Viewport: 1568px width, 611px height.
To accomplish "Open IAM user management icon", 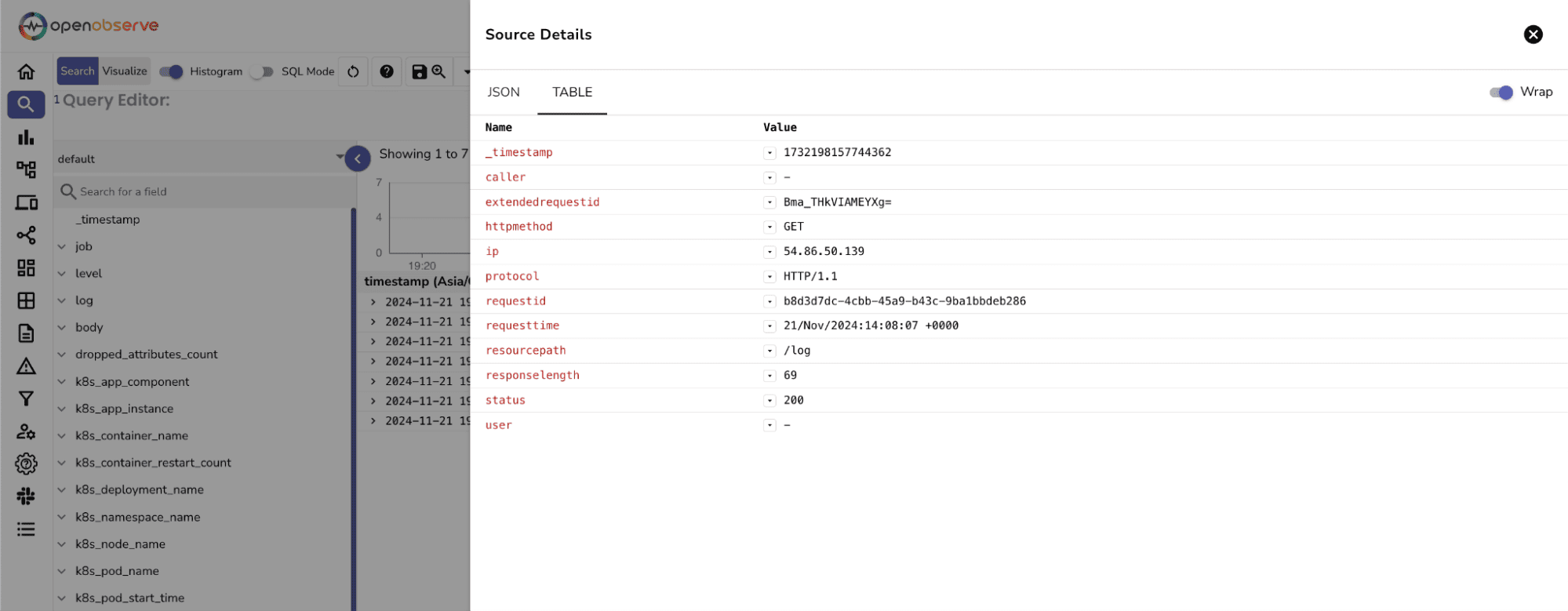I will point(25,431).
